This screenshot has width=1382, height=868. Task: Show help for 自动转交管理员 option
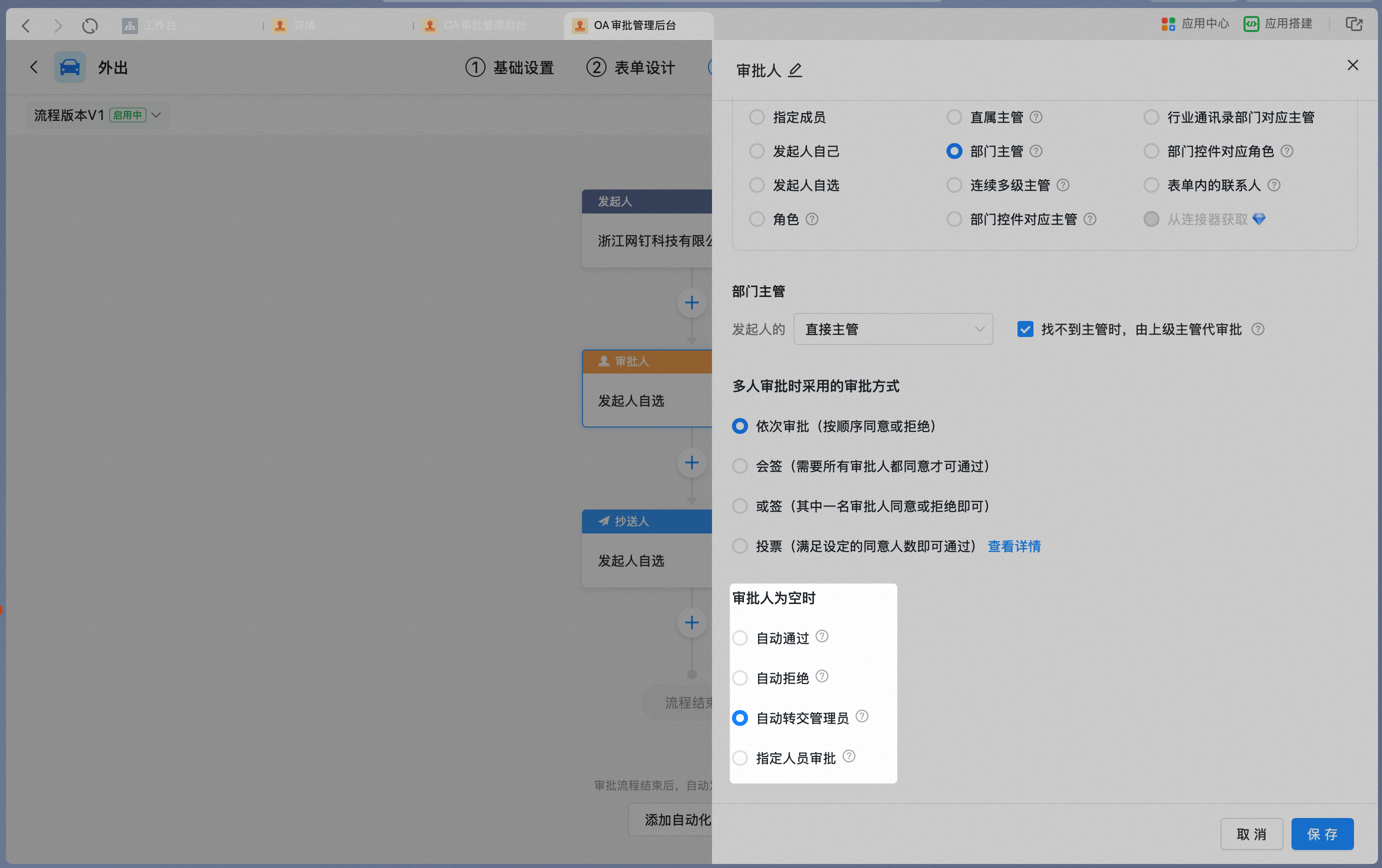tap(862, 716)
